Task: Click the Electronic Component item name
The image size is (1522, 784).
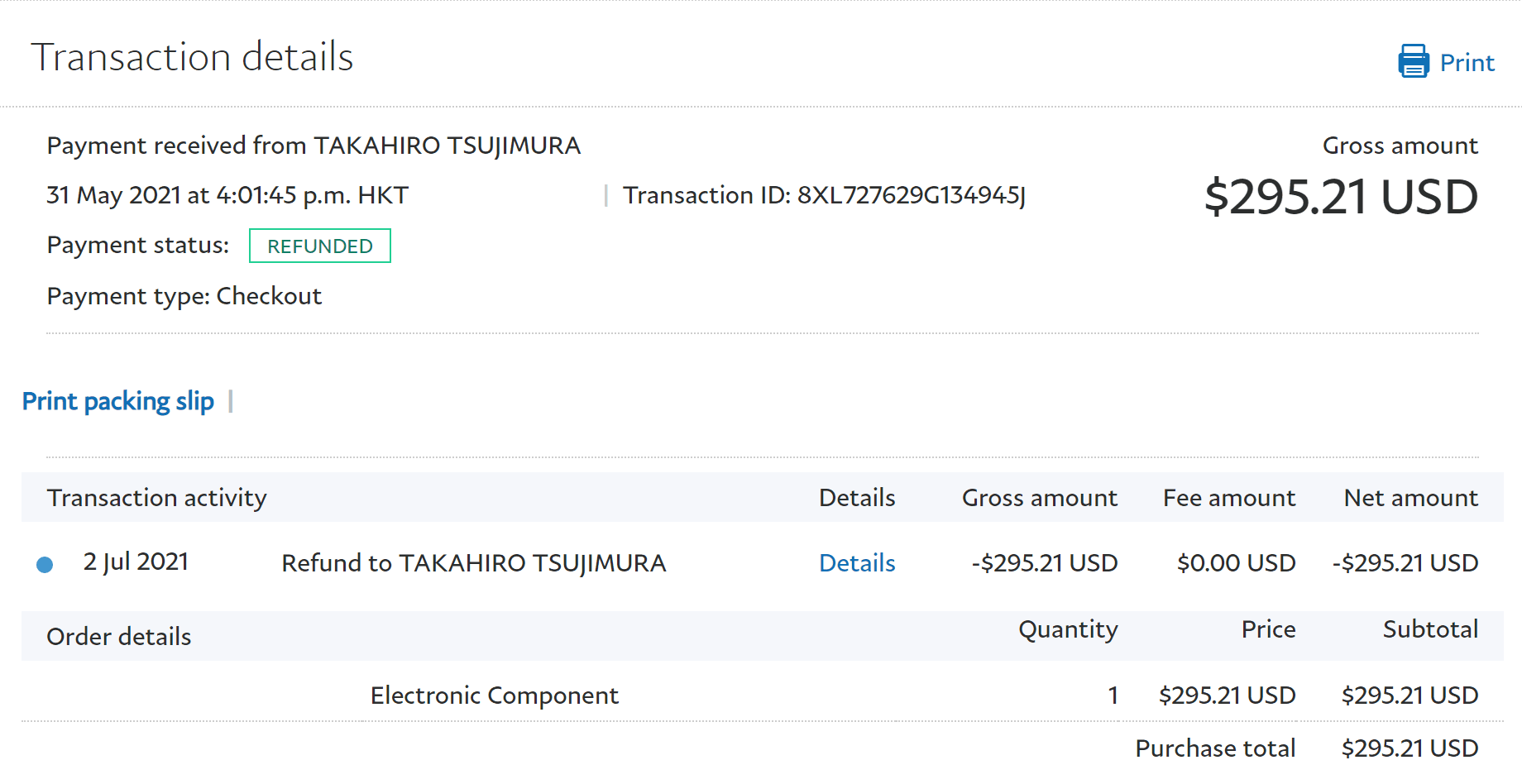Action: 494,696
